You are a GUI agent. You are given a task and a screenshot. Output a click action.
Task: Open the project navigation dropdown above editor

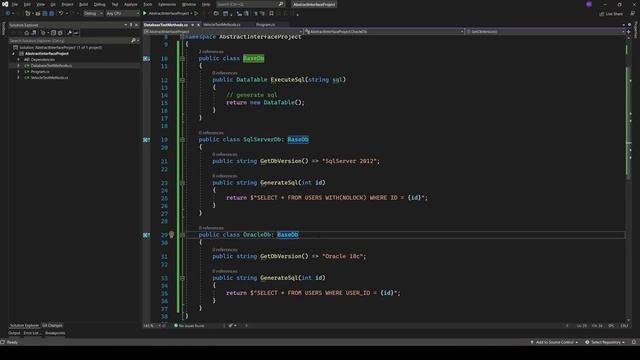click(x=223, y=31)
